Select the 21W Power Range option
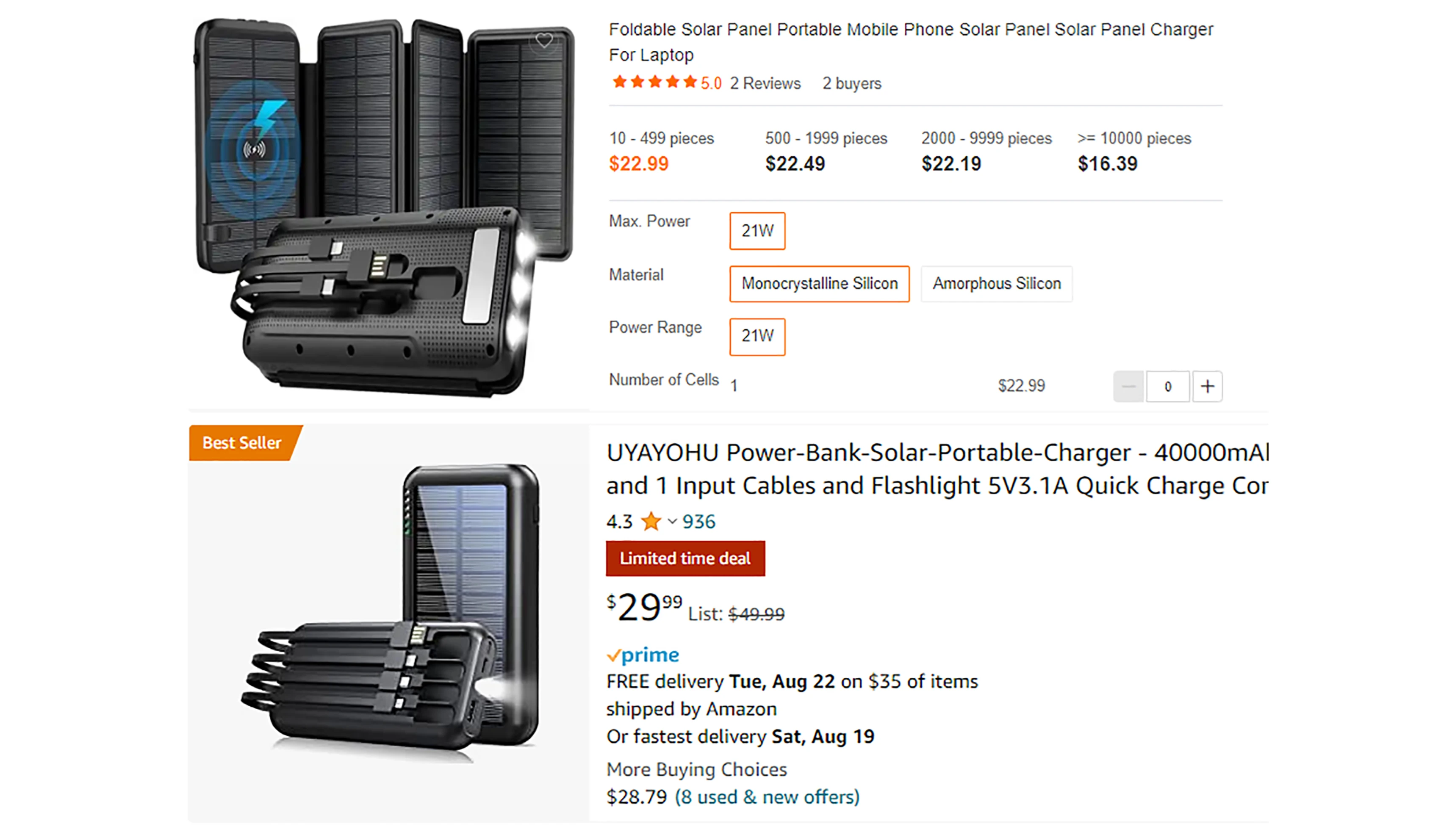This screenshot has width=1441, height=840. [x=757, y=336]
